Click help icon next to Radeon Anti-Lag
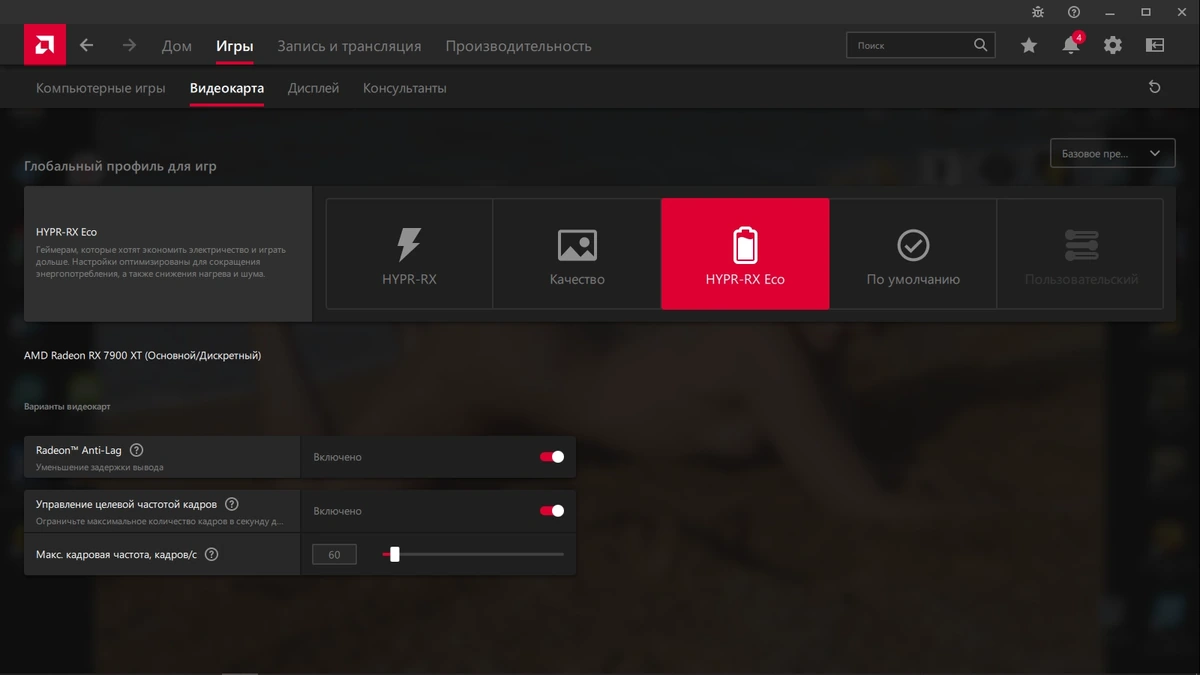The image size is (1200, 675). [x=137, y=450]
